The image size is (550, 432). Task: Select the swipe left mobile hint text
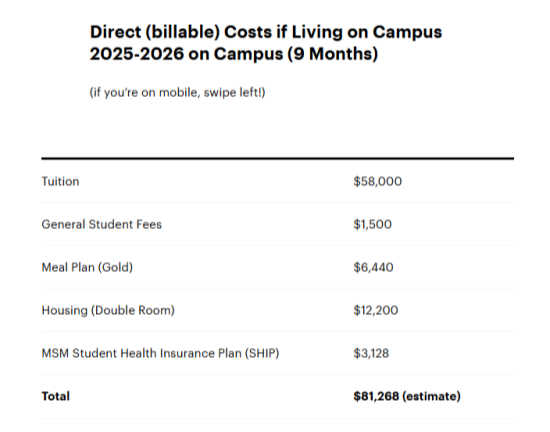coord(177,93)
